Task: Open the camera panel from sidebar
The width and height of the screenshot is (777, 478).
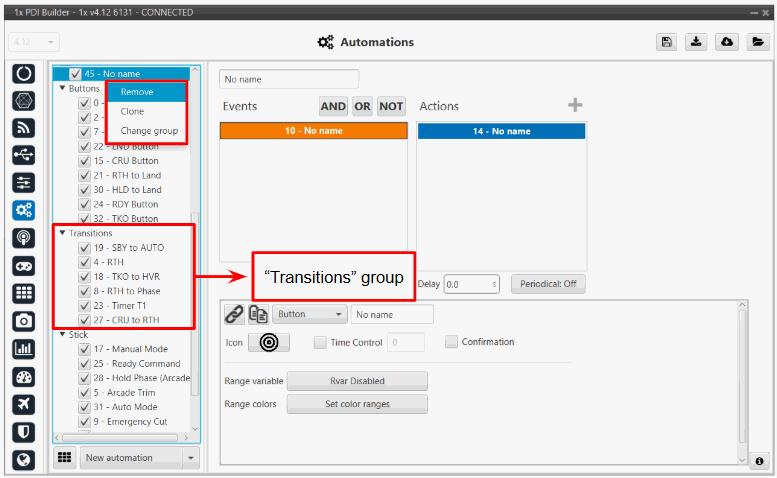Action: [25, 321]
